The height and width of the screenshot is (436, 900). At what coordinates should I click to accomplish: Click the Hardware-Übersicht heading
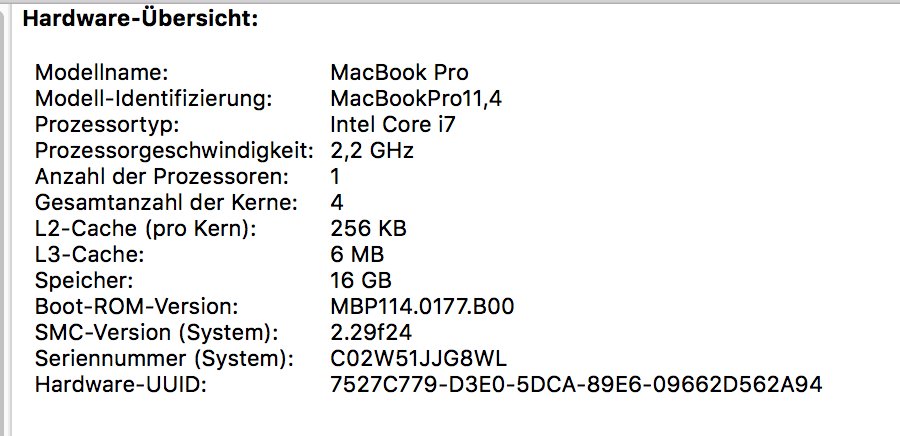click(x=140, y=18)
